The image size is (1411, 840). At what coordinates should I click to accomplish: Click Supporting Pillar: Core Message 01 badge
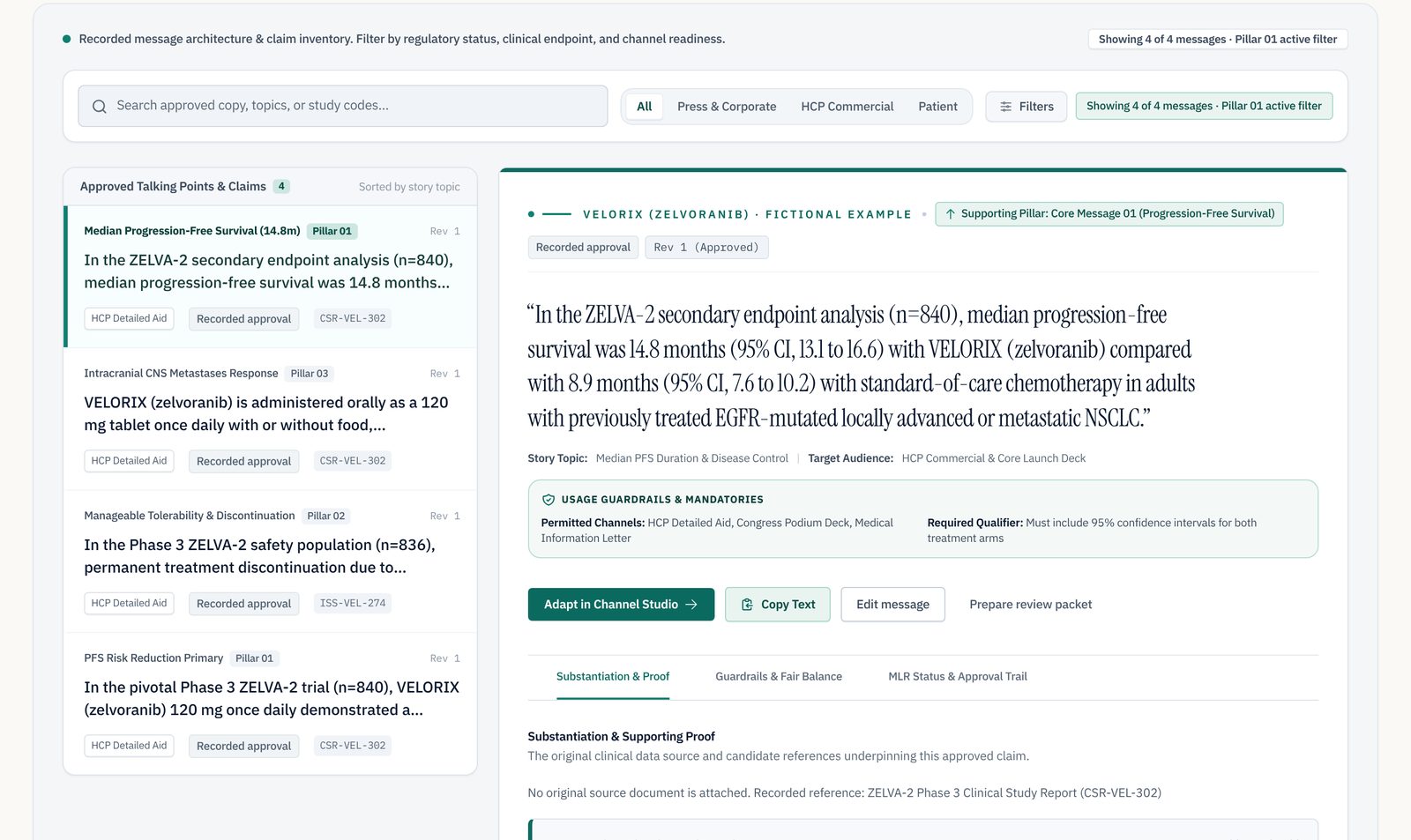pos(1109,214)
